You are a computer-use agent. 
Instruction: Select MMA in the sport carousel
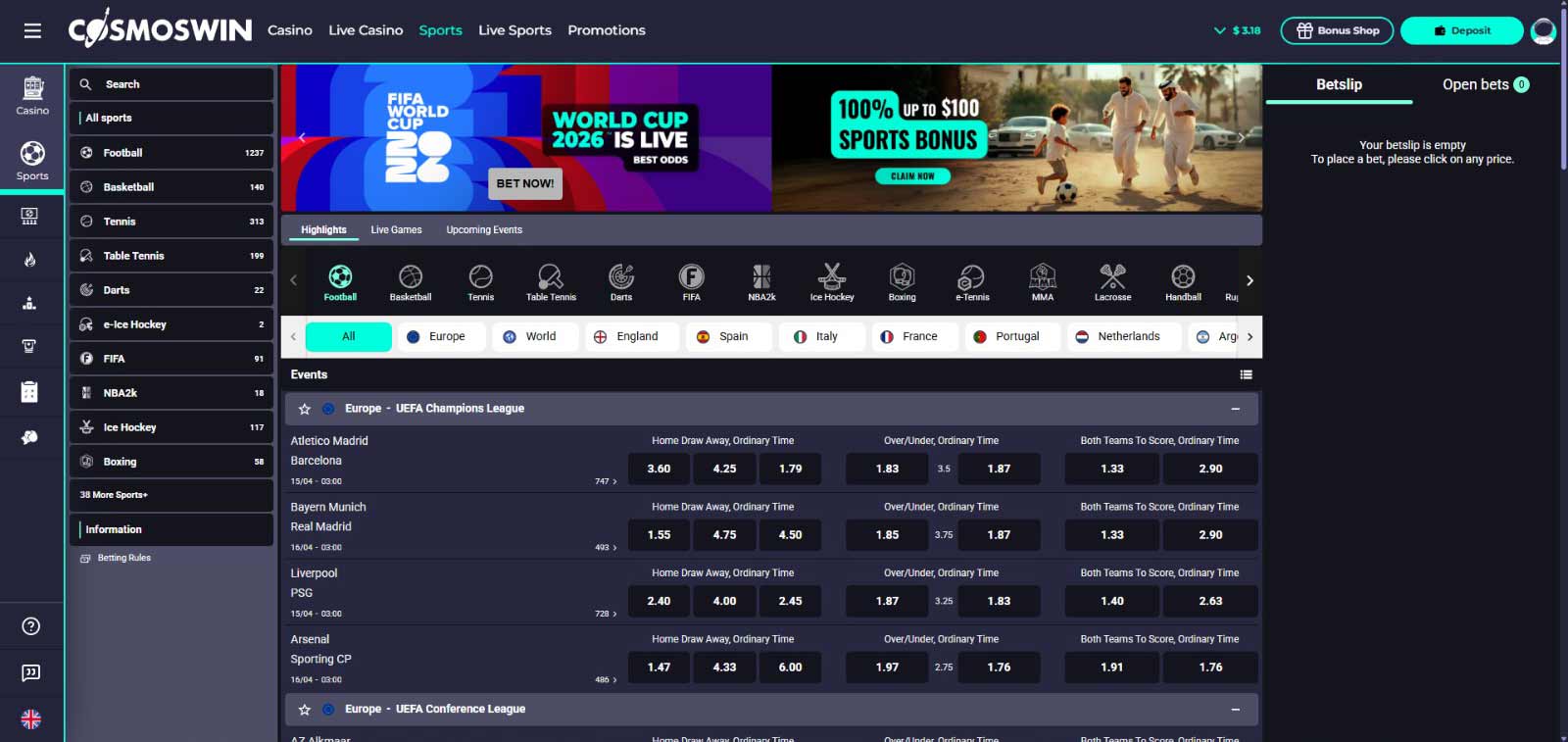pyautogui.click(x=1043, y=282)
